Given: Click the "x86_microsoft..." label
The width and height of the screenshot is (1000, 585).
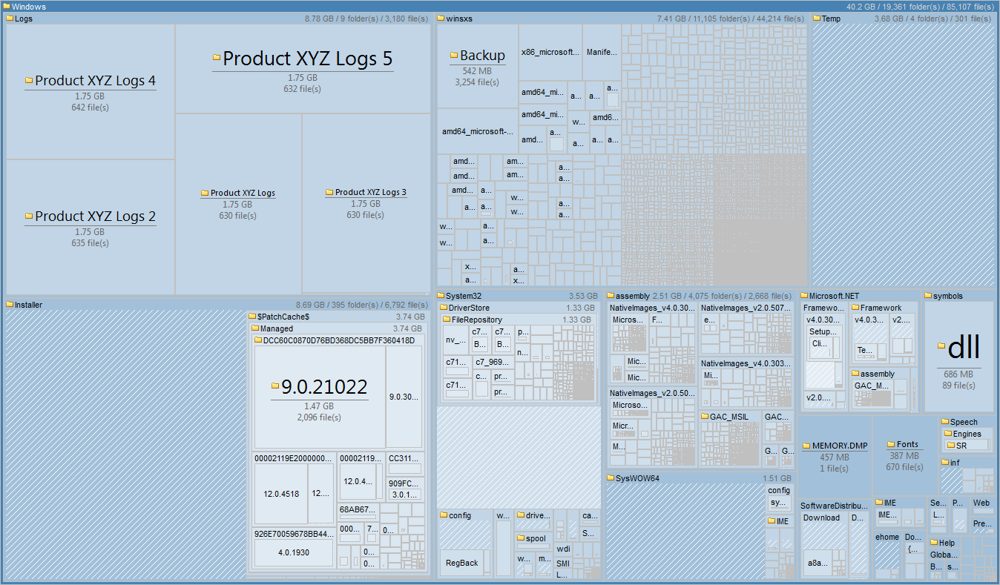Looking at the screenshot, I should pos(550,52).
